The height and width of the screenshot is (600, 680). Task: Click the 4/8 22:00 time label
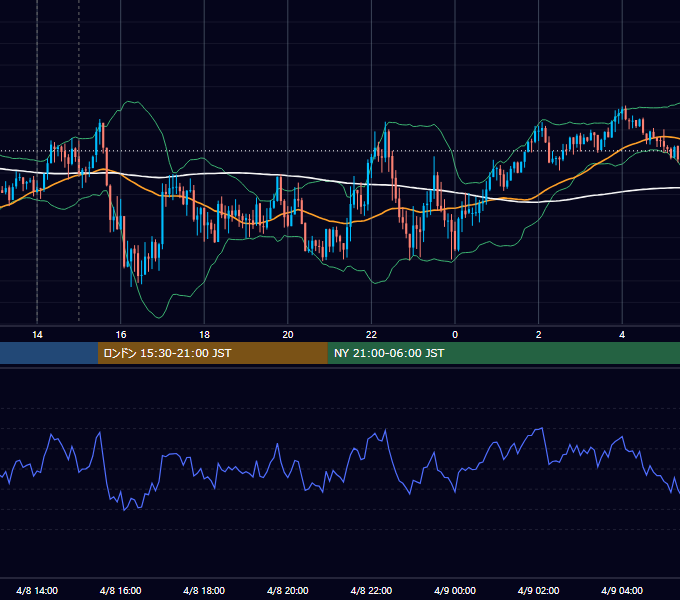(x=371, y=590)
